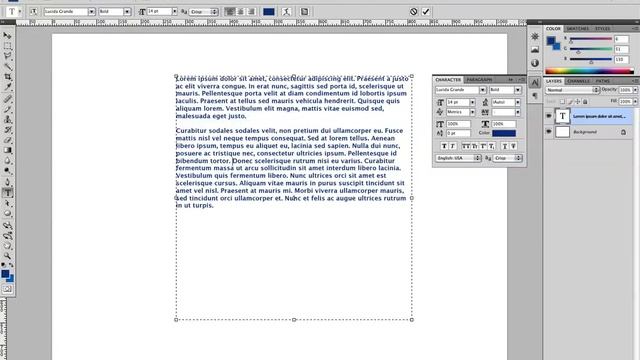640x360 pixels.
Task: Toggle Underline in Character panel
Action: [x=505, y=146]
